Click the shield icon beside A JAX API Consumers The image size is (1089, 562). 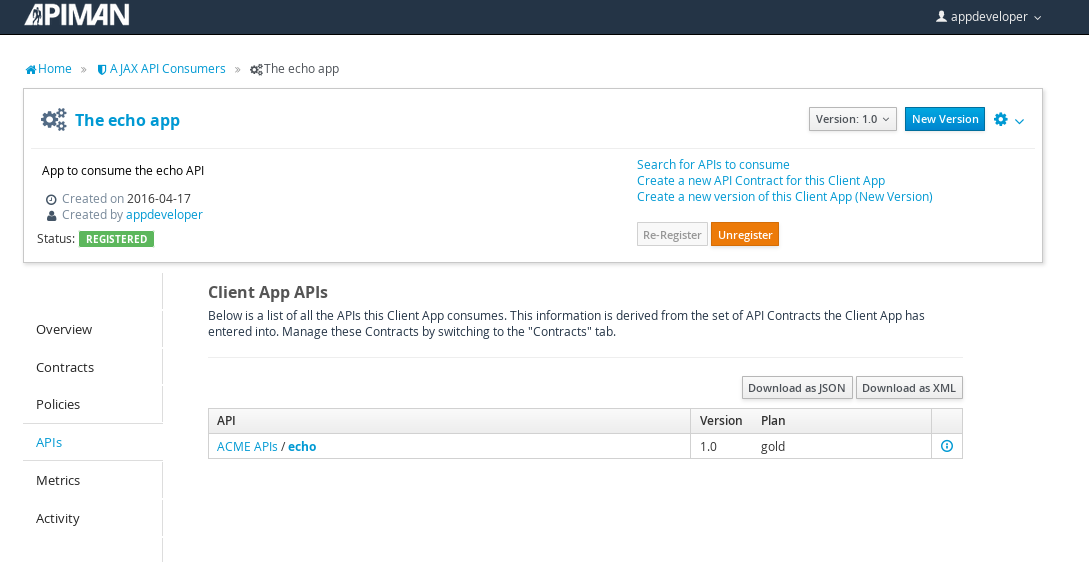[x=102, y=69]
